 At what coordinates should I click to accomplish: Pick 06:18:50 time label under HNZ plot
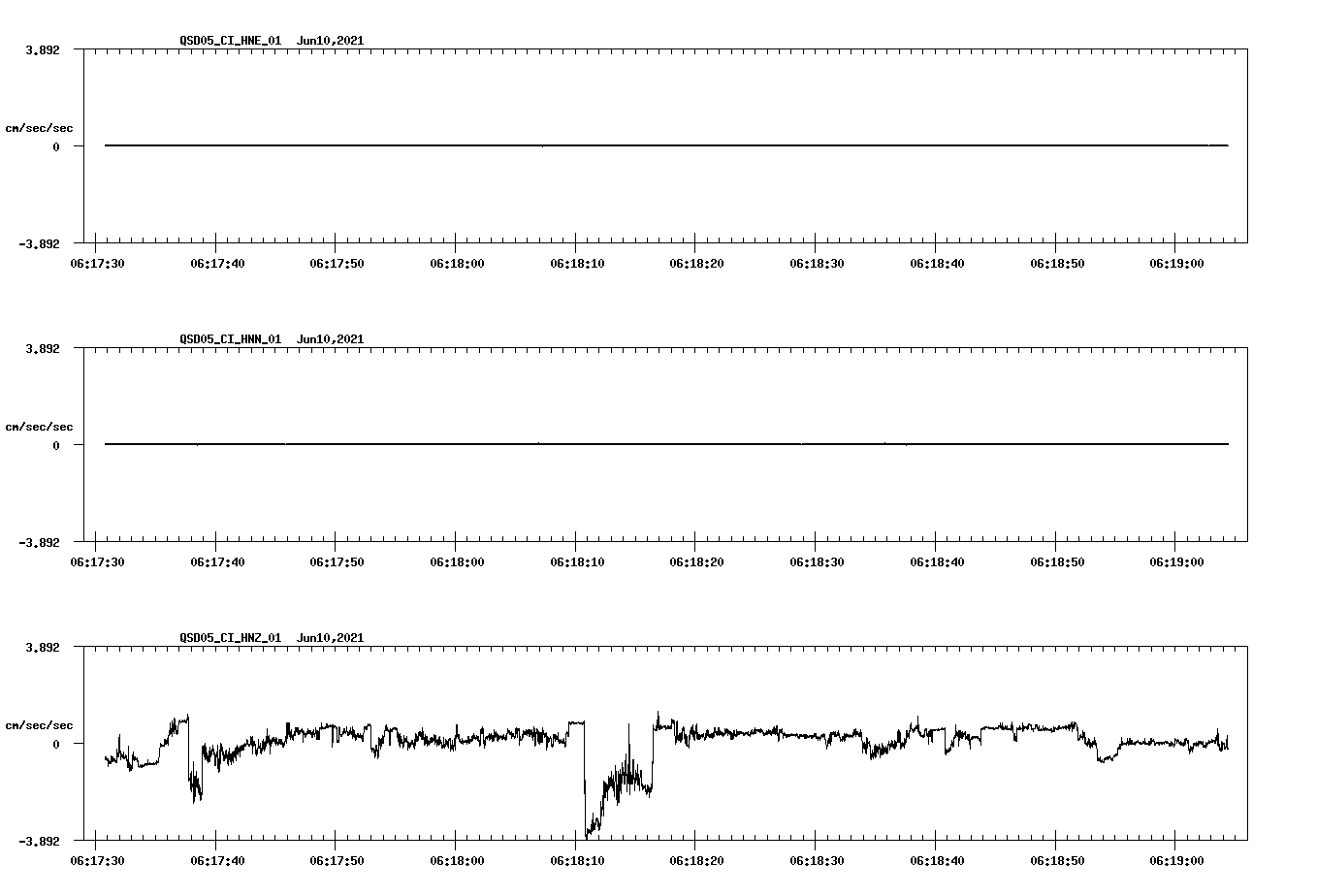1056,861
